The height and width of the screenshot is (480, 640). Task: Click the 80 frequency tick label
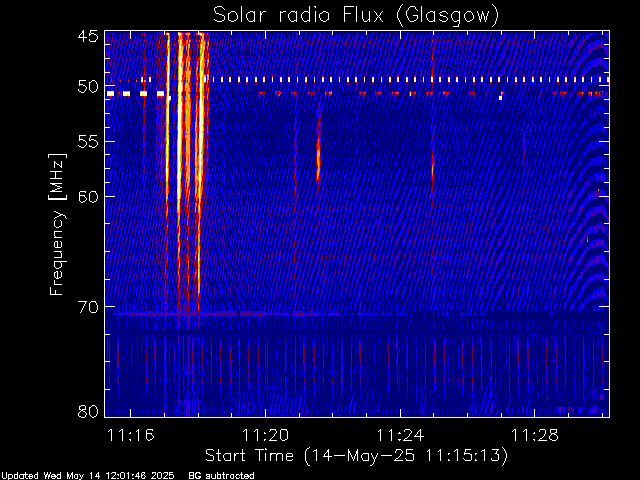tap(88, 411)
